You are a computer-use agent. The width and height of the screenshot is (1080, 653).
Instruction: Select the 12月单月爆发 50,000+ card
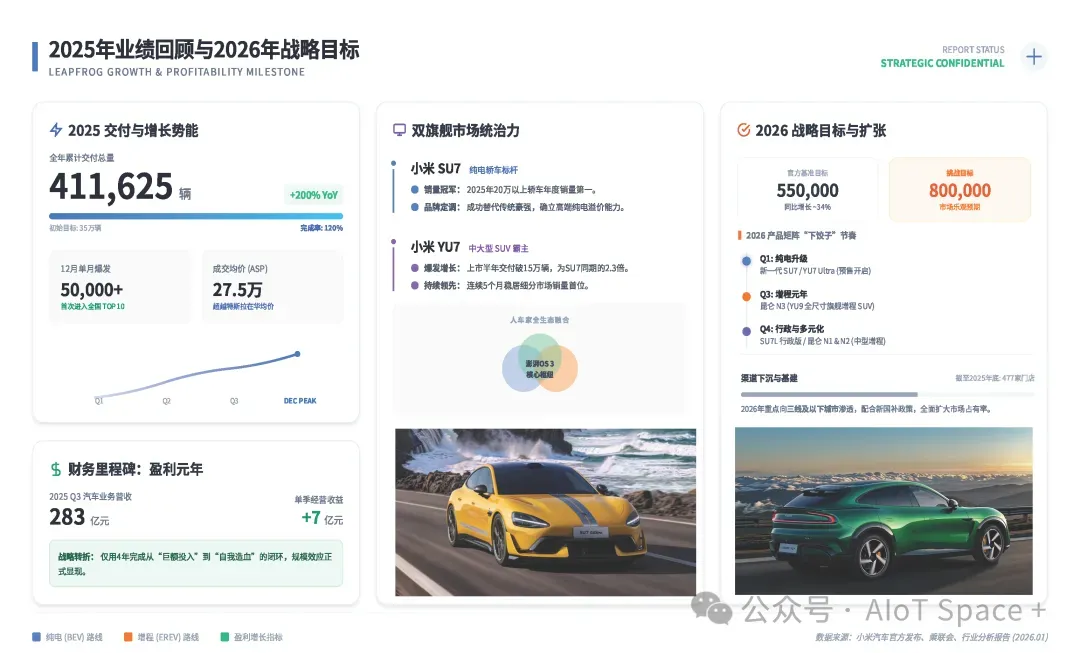click(120, 287)
